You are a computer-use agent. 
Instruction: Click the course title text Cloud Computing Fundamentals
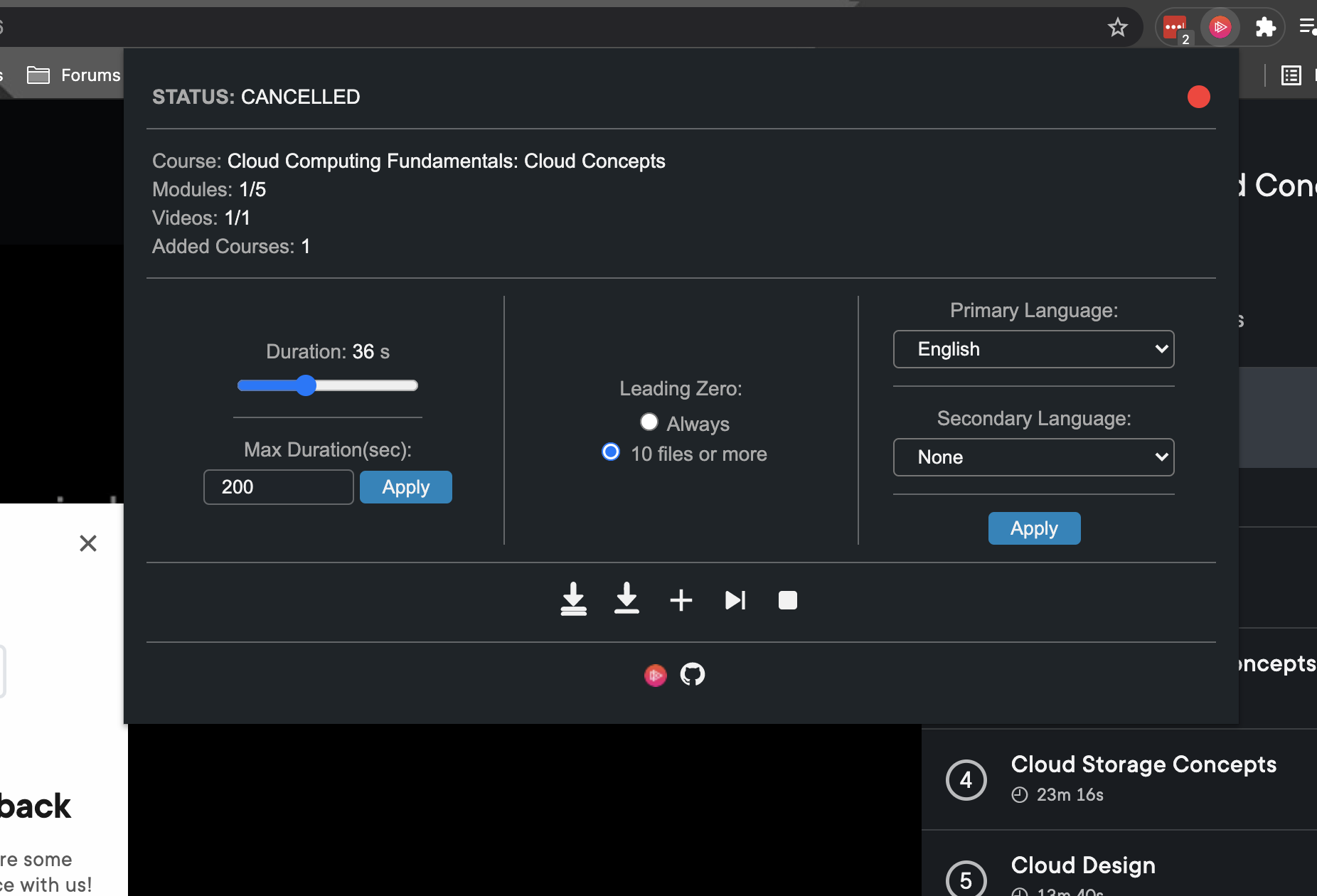447,161
